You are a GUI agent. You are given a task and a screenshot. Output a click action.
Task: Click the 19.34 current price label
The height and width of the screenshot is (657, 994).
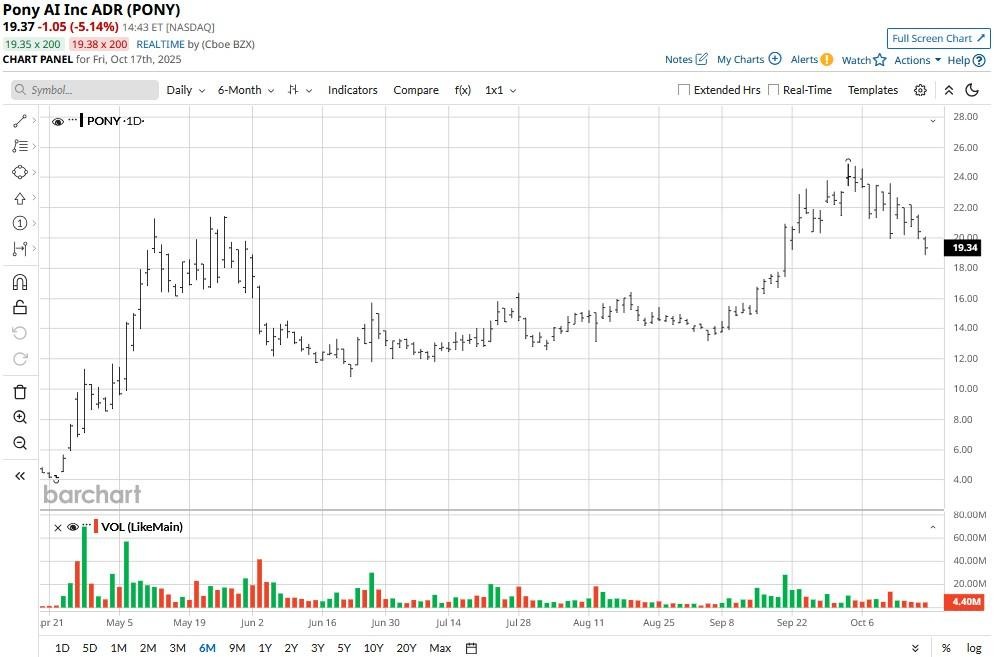964,247
